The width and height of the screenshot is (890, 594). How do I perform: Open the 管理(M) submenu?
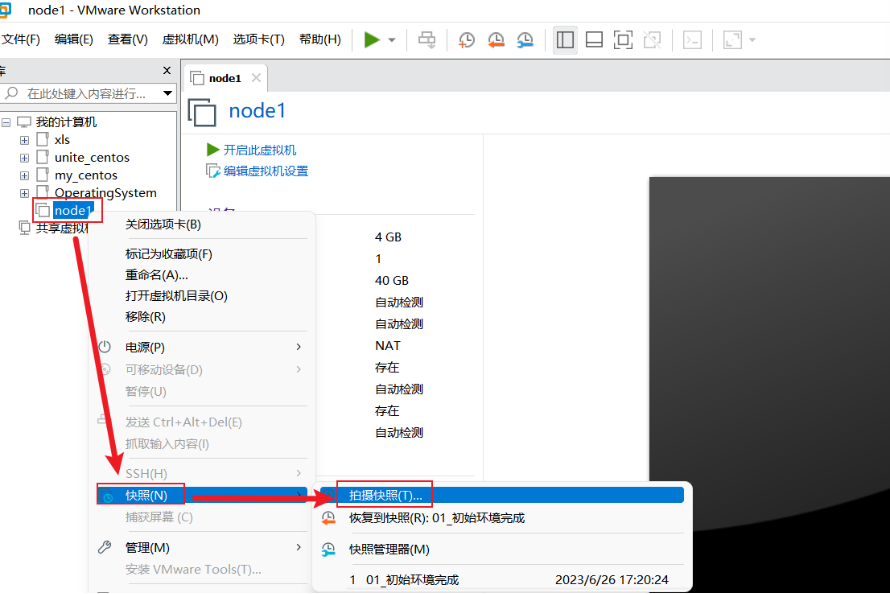pyautogui.click(x=201, y=547)
